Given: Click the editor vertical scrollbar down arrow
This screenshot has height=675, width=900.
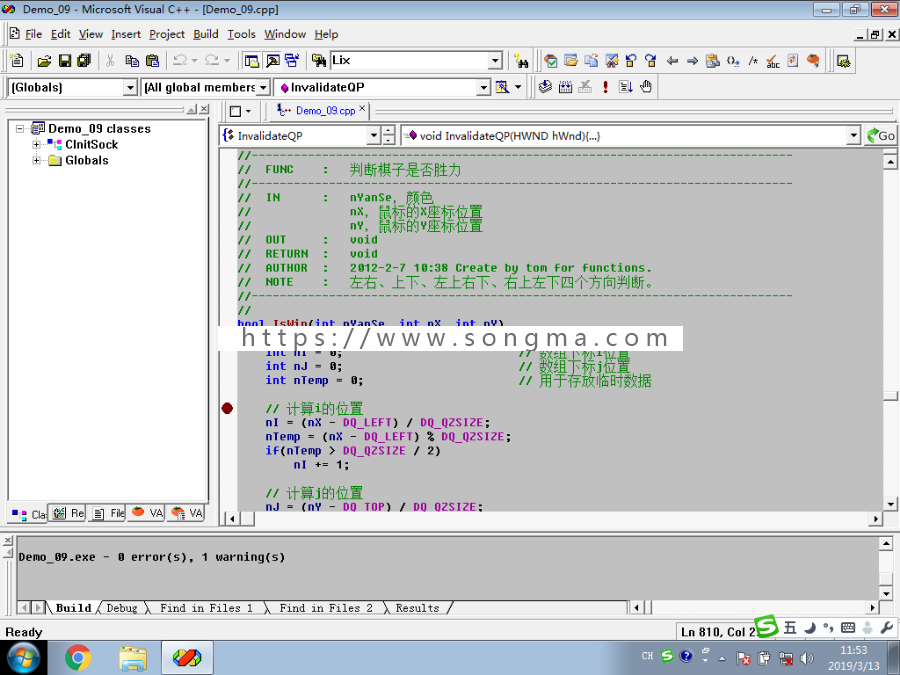Looking at the screenshot, I should click(x=890, y=504).
